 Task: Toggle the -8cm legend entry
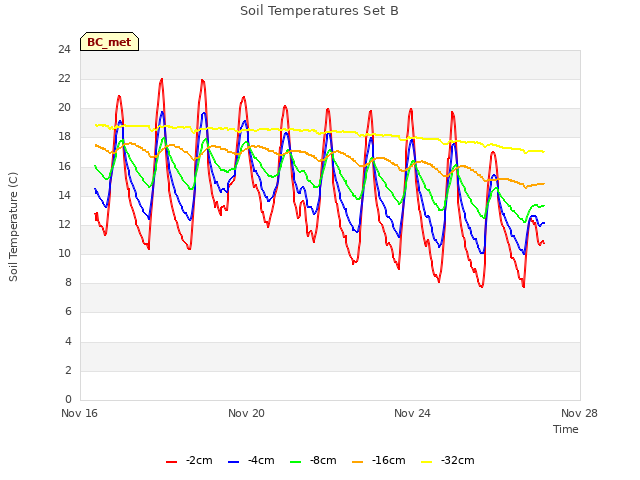[x=313, y=460]
